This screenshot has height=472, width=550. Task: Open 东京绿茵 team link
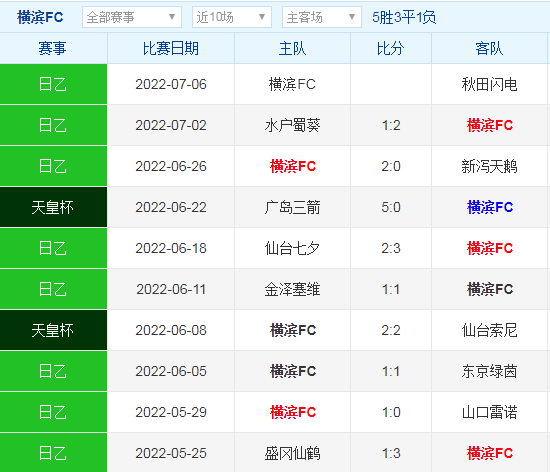489,371
